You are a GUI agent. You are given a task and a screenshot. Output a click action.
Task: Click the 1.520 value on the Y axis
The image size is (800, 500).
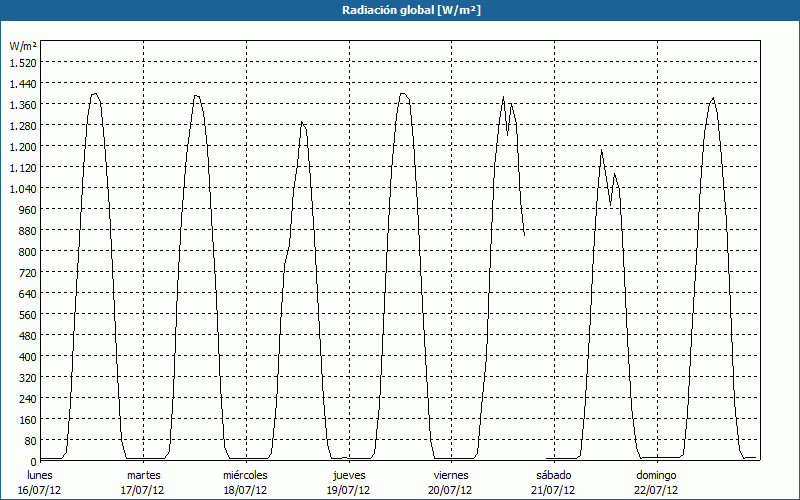pos(22,62)
